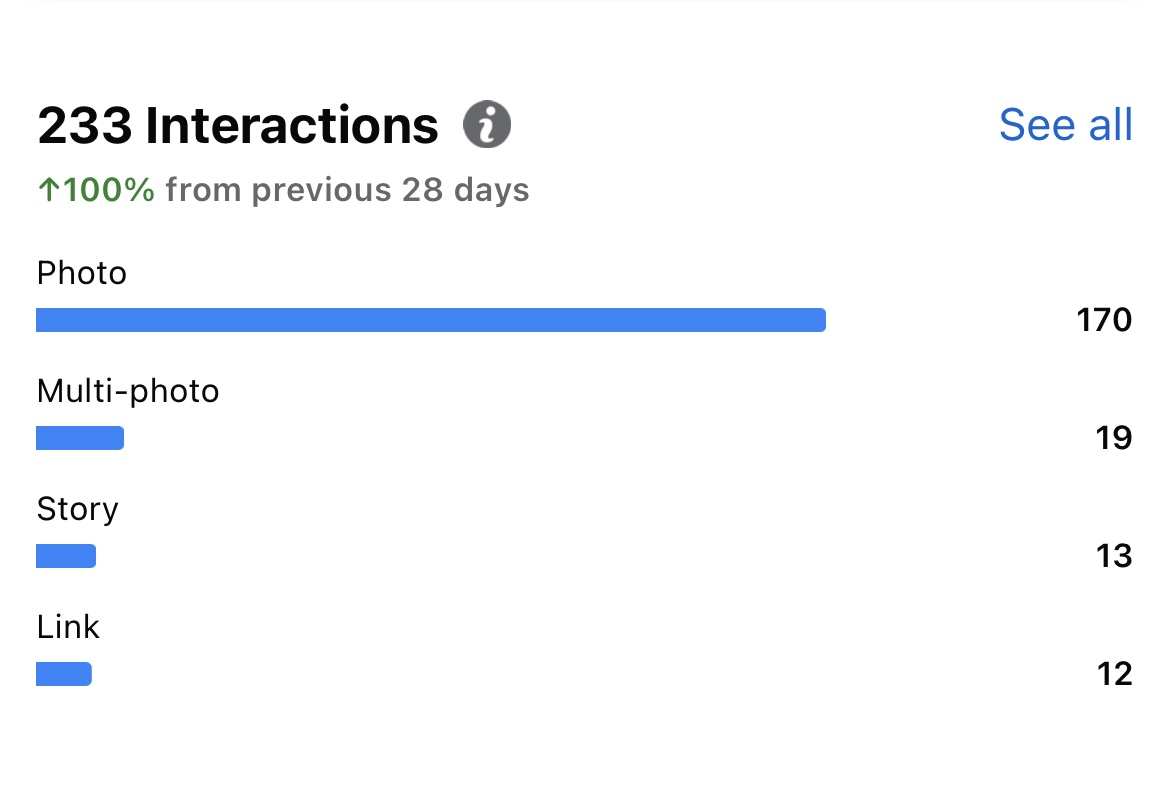Click the 12 Link count
The width and height of the screenshot is (1170, 790).
point(1113,674)
